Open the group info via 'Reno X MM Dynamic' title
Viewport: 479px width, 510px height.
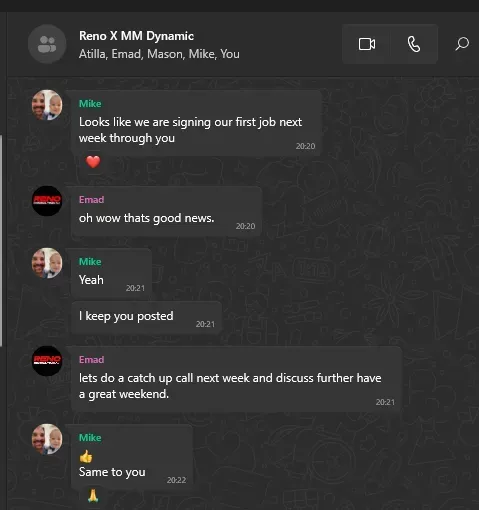pyautogui.click(x=136, y=36)
